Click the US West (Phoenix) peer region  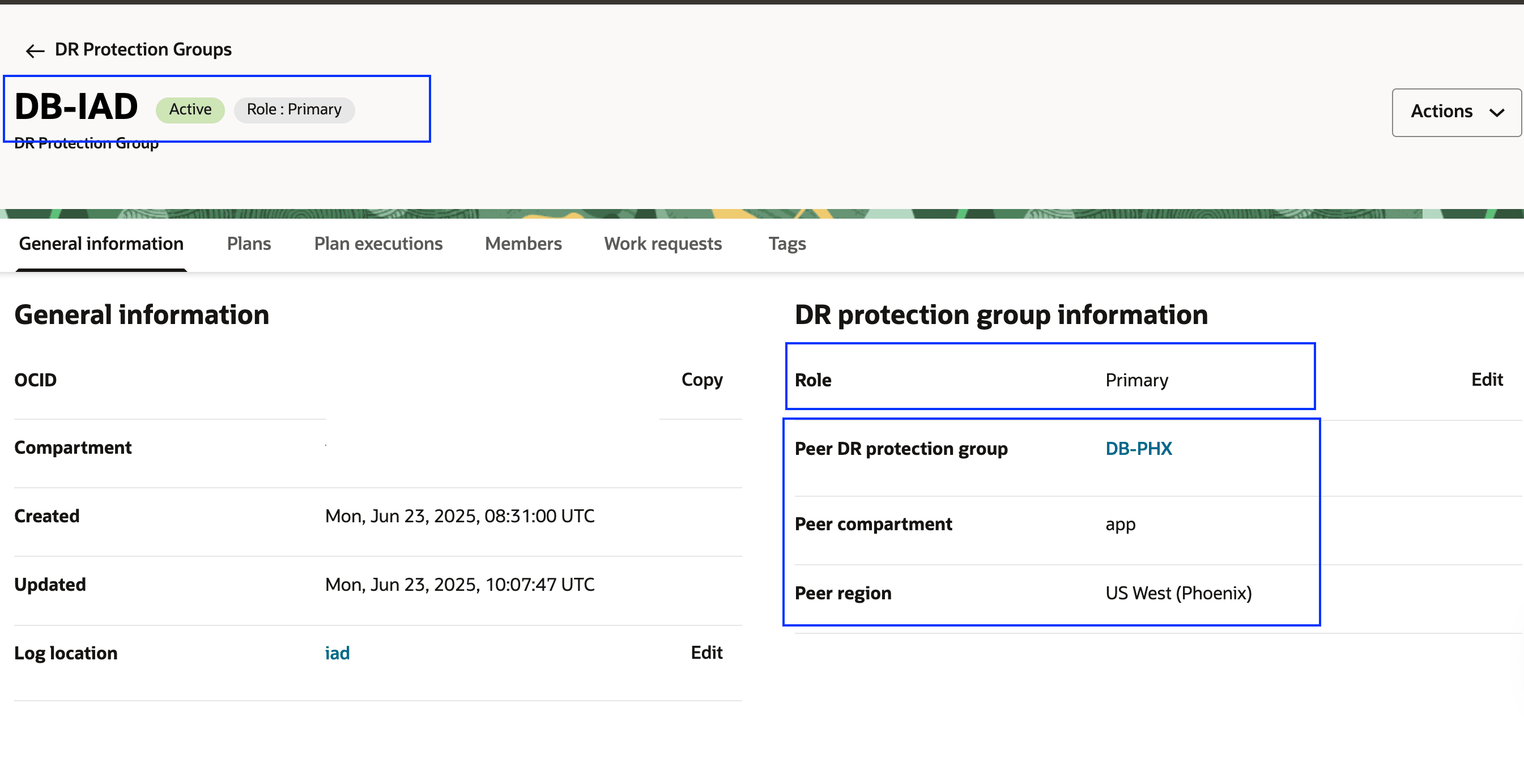coord(1178,593)
